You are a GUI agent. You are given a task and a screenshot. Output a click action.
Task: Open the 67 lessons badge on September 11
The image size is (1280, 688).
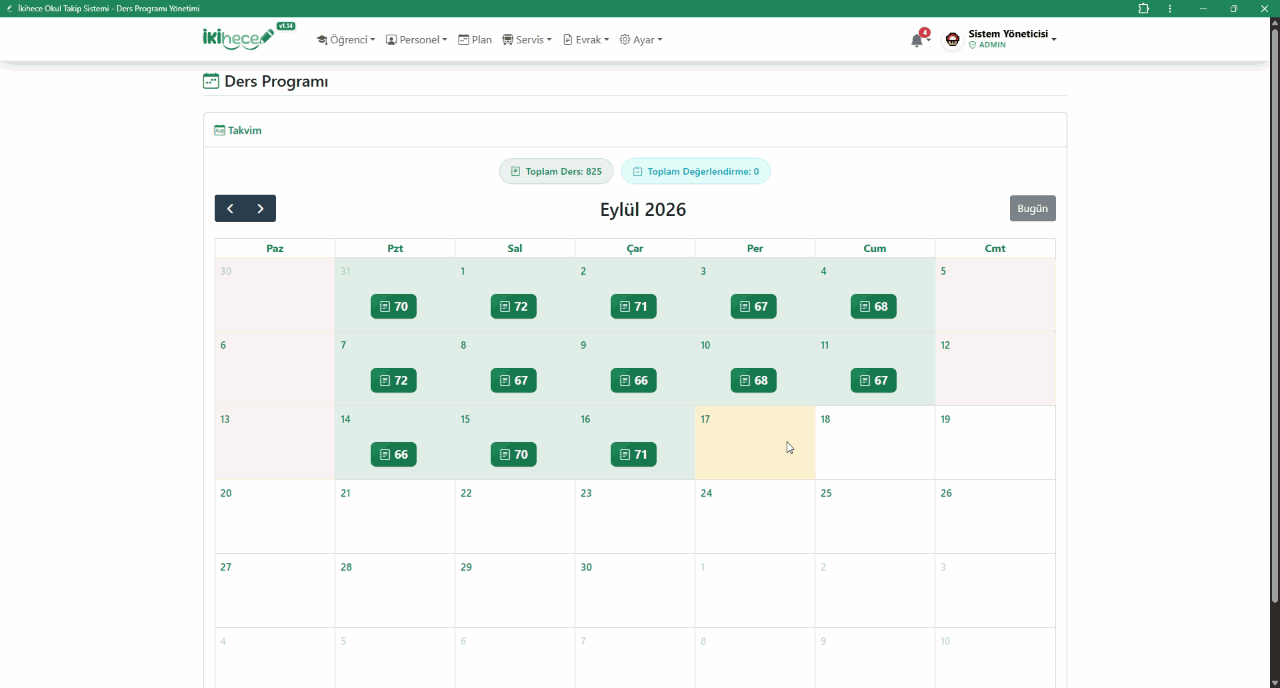coord(873,380)
